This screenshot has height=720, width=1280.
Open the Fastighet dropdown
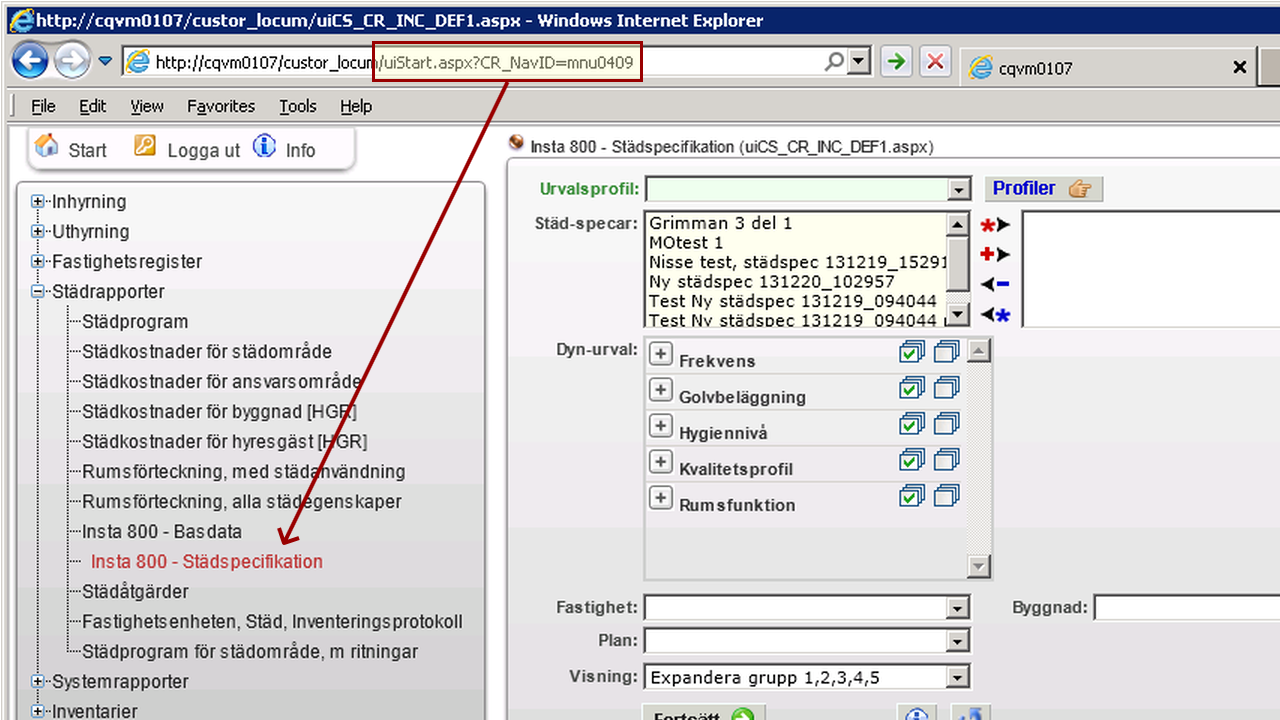pos(959,608)
